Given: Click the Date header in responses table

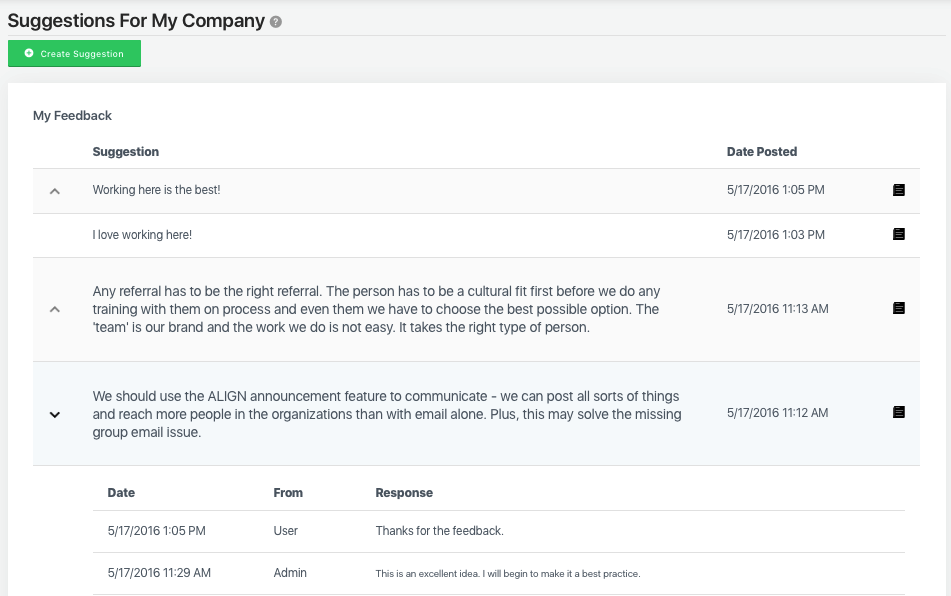Looking at the screenshot, I should 121,493.
